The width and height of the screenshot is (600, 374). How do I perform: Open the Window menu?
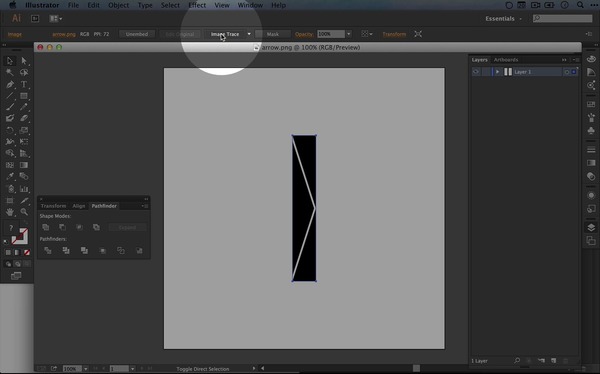click(x=250, y=5)
